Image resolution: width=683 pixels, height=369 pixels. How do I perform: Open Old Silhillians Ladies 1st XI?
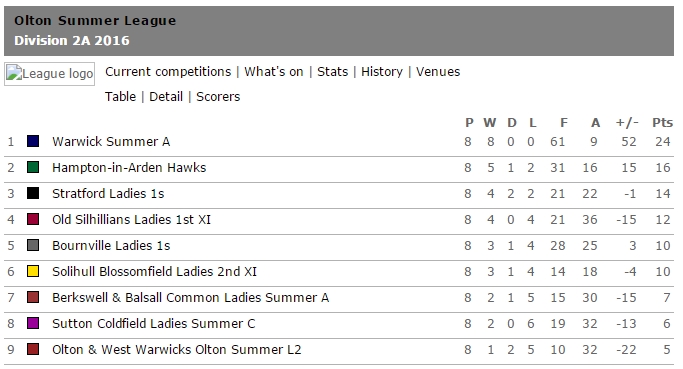pyautogui.click(x=132, y=220)
